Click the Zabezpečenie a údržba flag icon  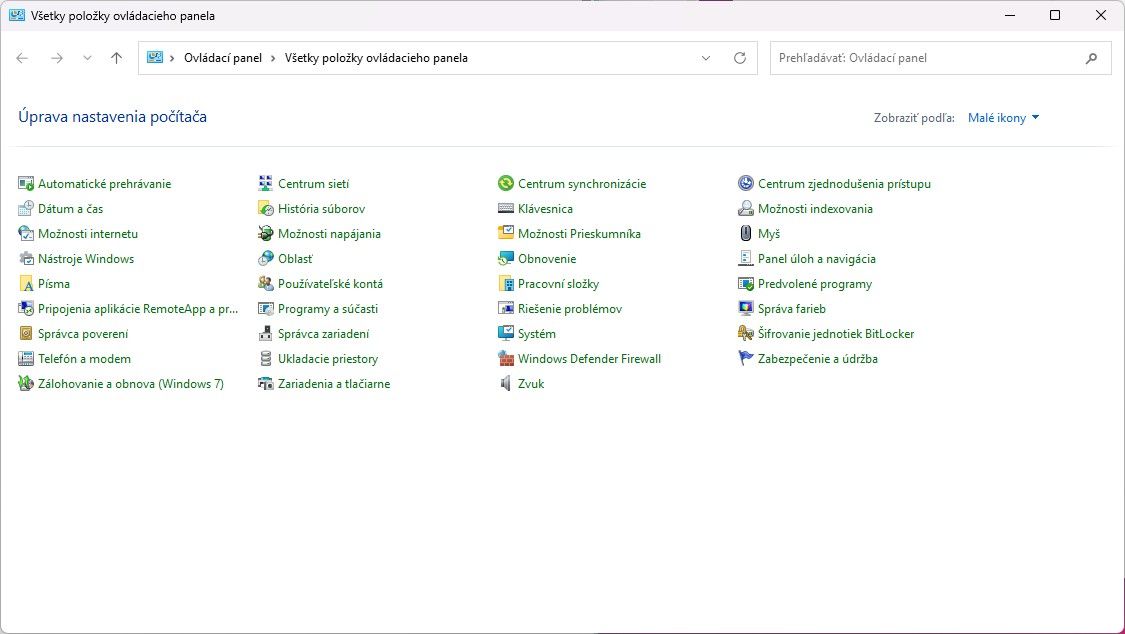point(745,359)
